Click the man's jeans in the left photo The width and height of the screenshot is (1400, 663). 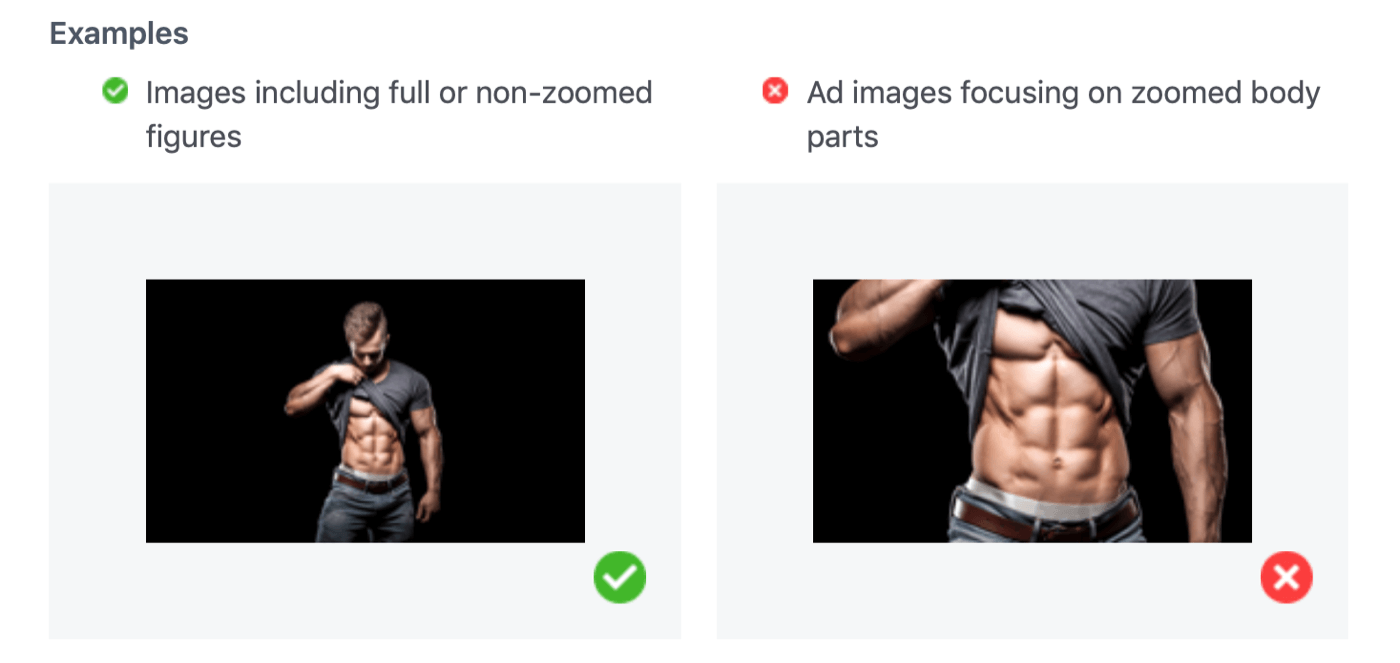365,515
